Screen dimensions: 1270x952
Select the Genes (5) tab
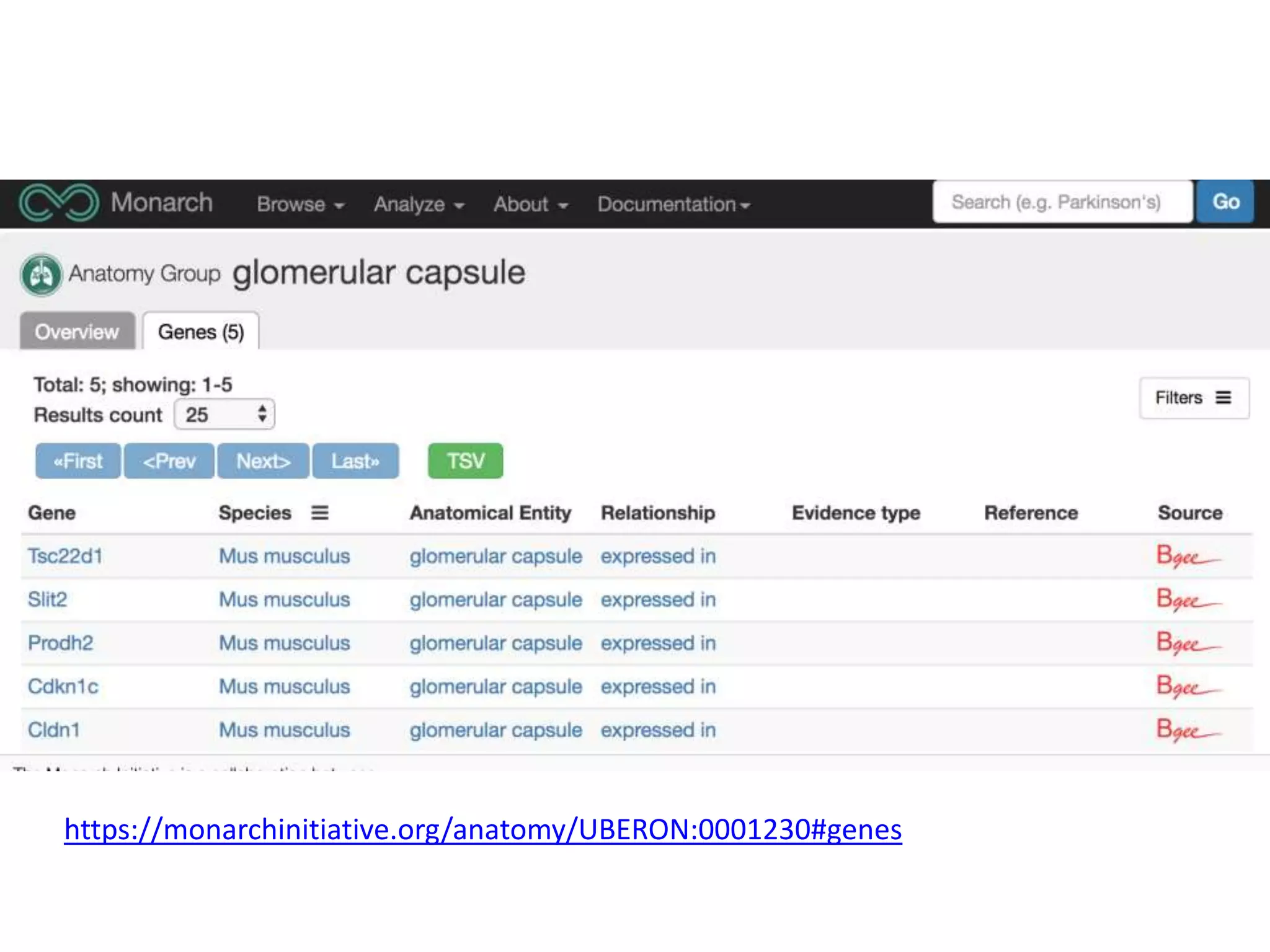pos(201,332)
